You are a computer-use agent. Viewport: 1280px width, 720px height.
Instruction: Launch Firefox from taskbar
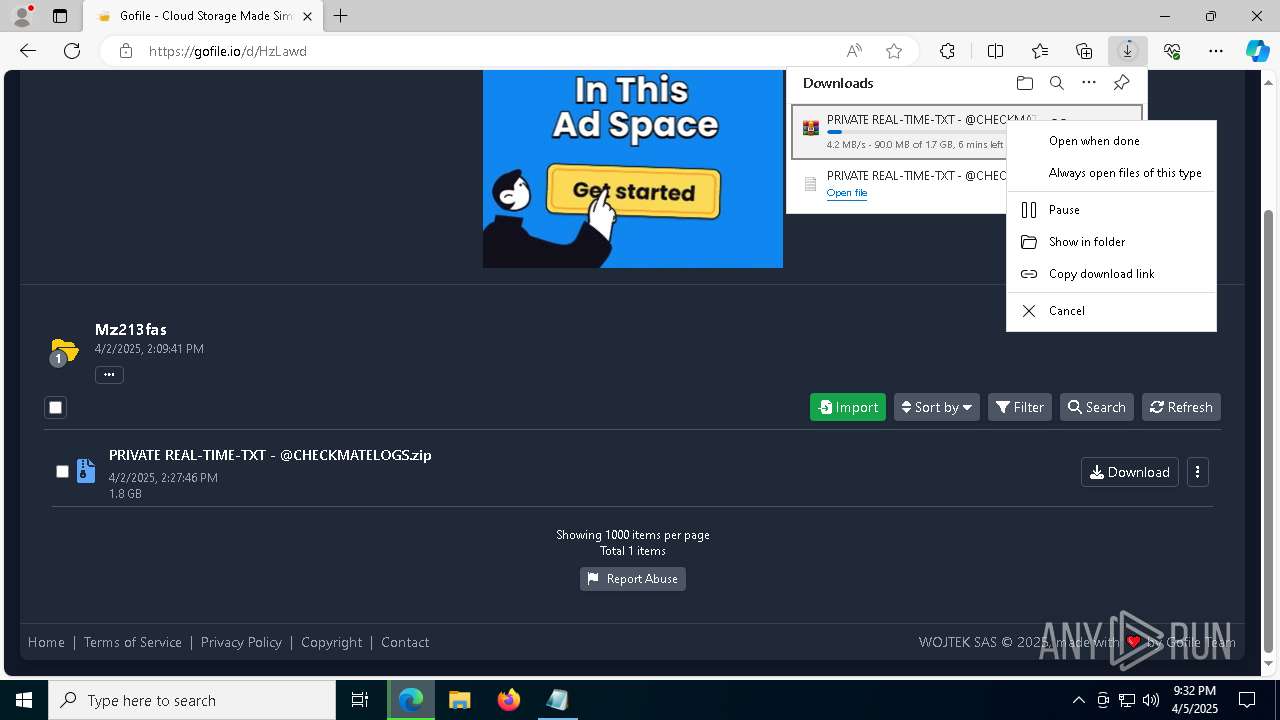pyautogui.click(x=509, y=700)
